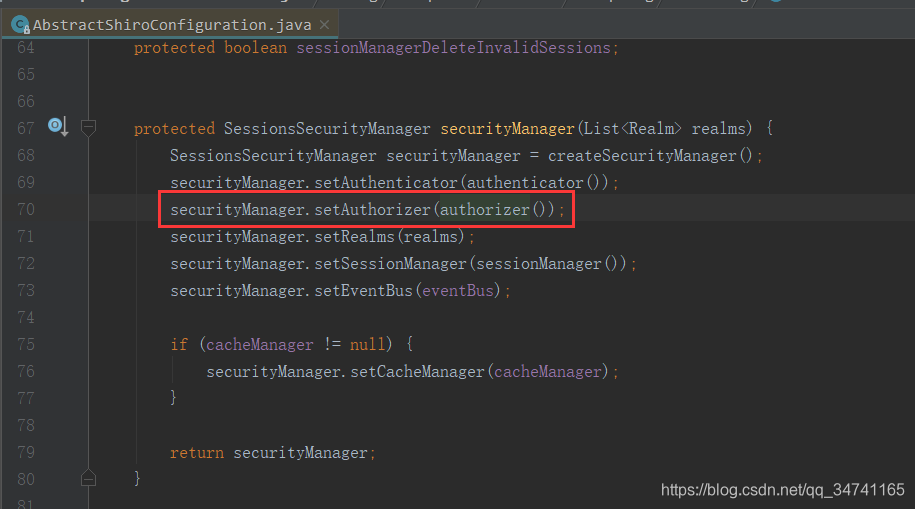Click line number 75 in gutter
The width and height of the screenshot is (915, 509).
(26, 344)
